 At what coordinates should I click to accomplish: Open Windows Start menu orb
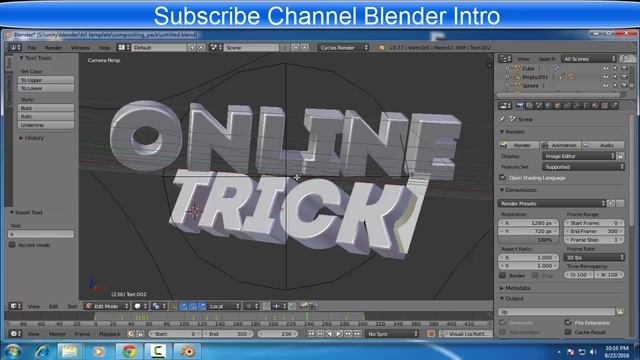tap(13, 351)
